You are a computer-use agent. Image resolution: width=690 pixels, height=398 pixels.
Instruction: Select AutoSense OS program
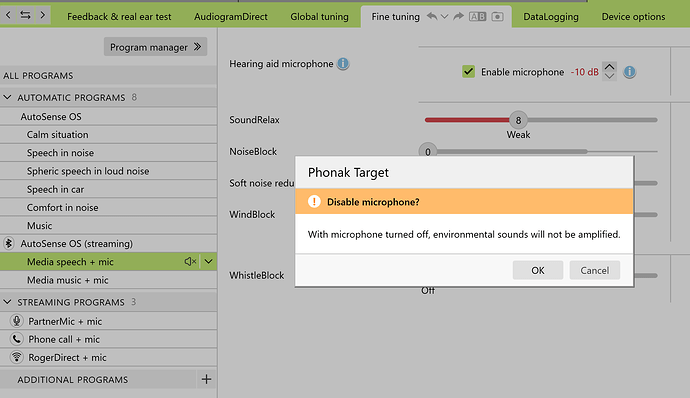[108, 117]
